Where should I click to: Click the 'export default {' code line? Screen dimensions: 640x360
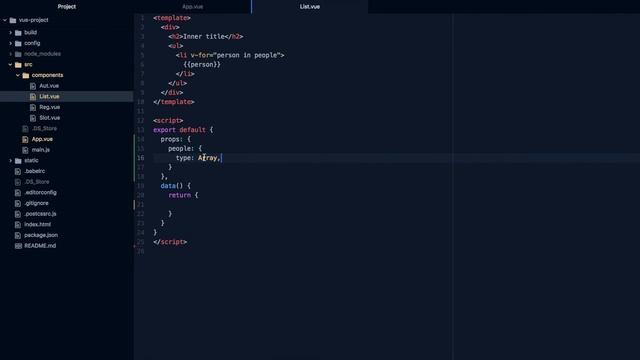(x=183, y=130)
